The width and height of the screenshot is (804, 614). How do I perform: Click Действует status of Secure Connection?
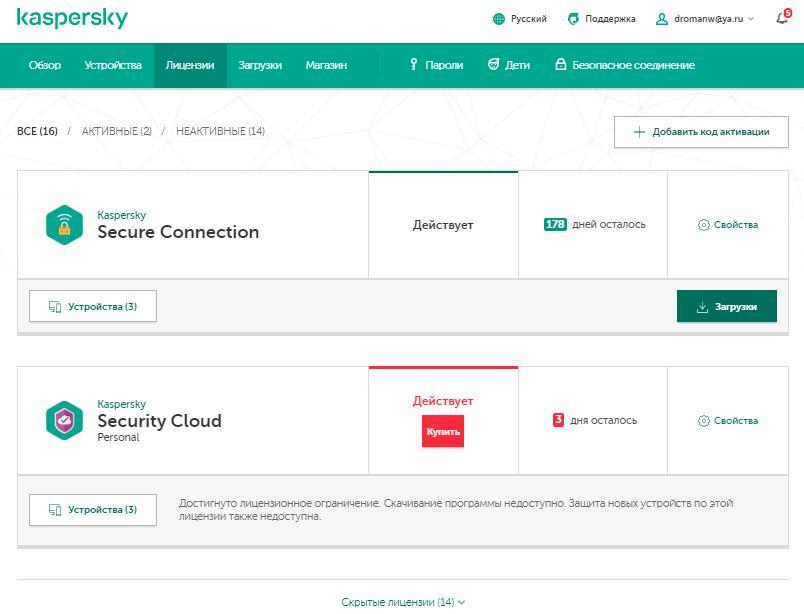tap(443, 225)
